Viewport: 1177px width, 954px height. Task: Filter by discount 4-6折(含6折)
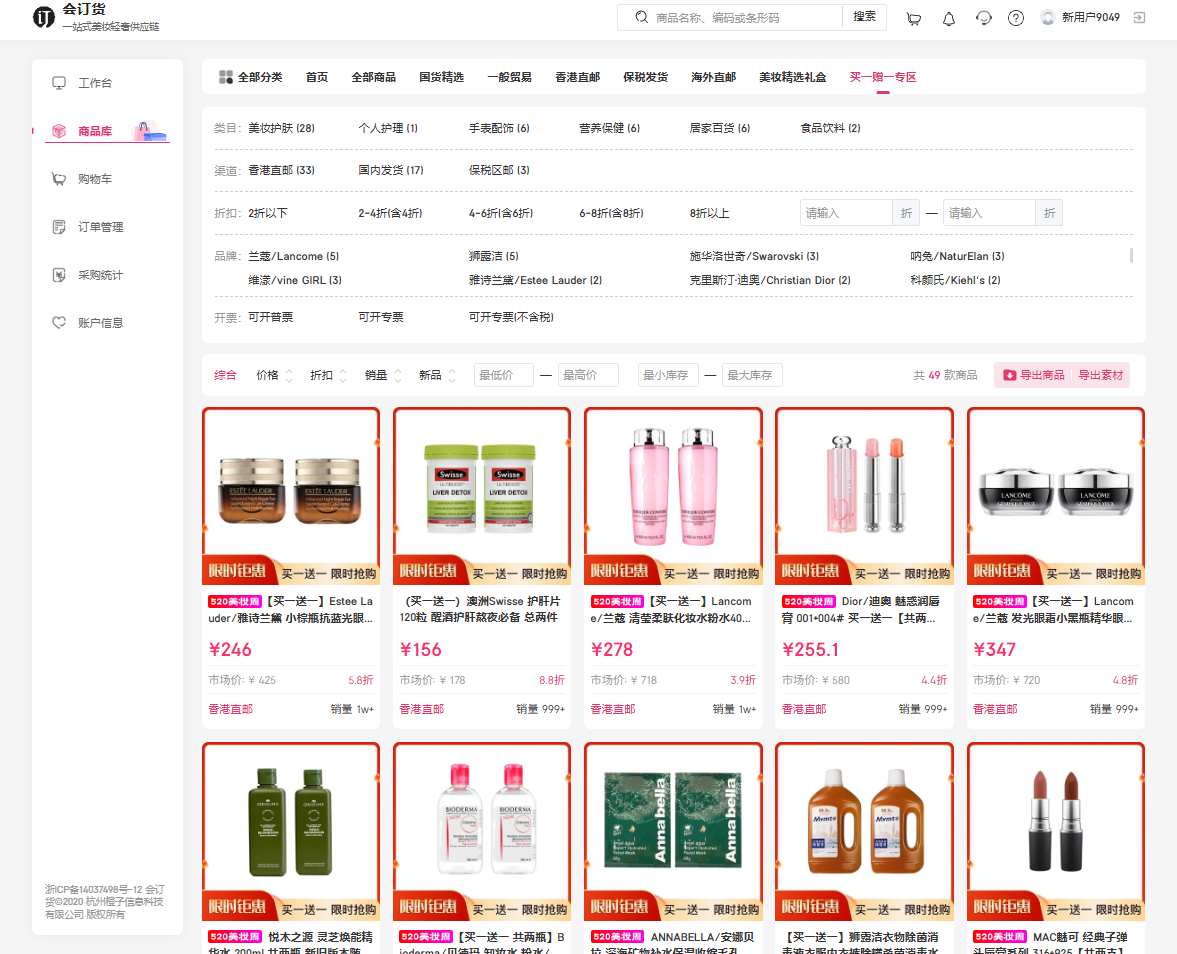tap(501, 213)
